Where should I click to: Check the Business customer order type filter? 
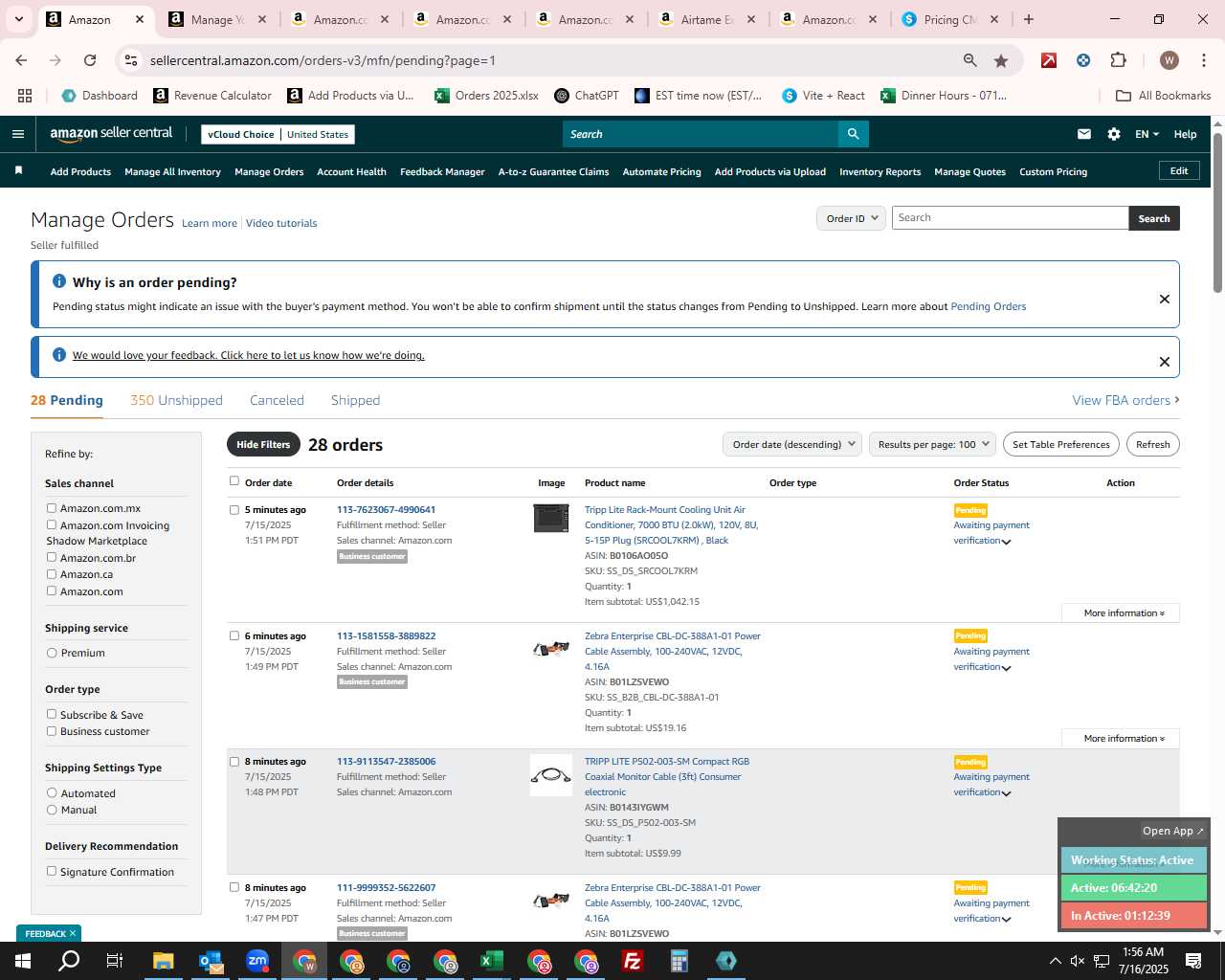pos(52,731)
